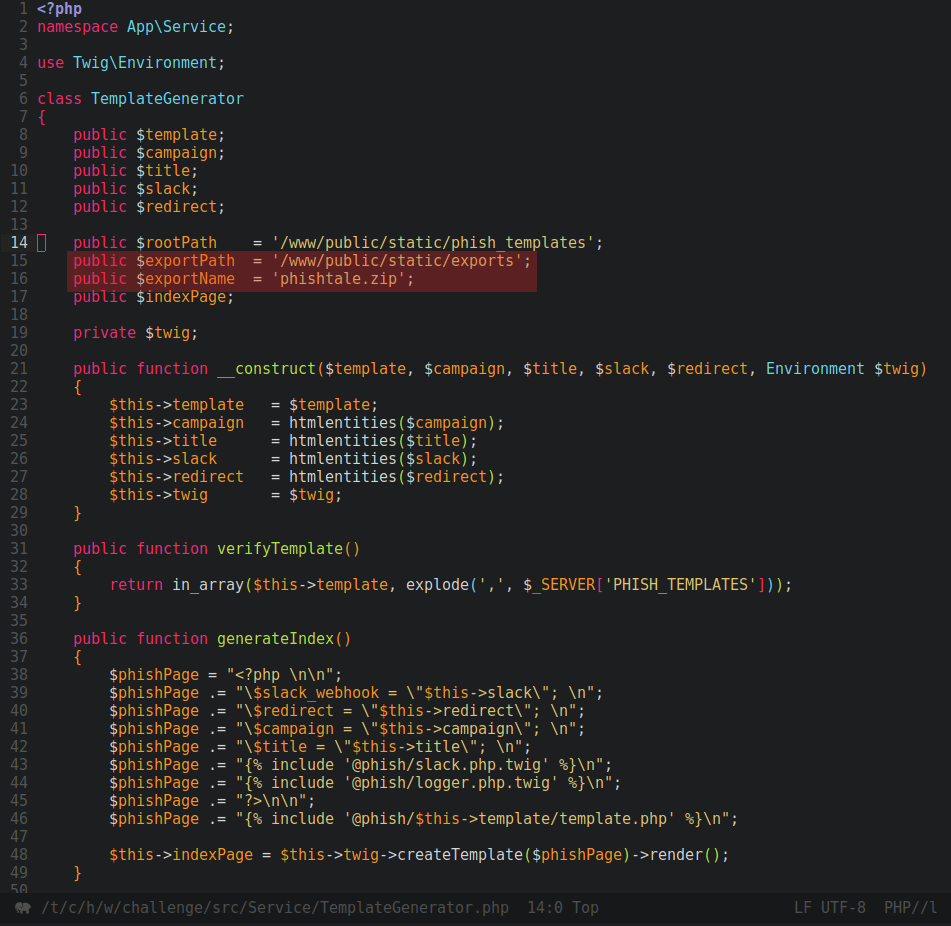
Task: Click the 'PHISH_TEMPLATES' server key
Action: [680, 585]
